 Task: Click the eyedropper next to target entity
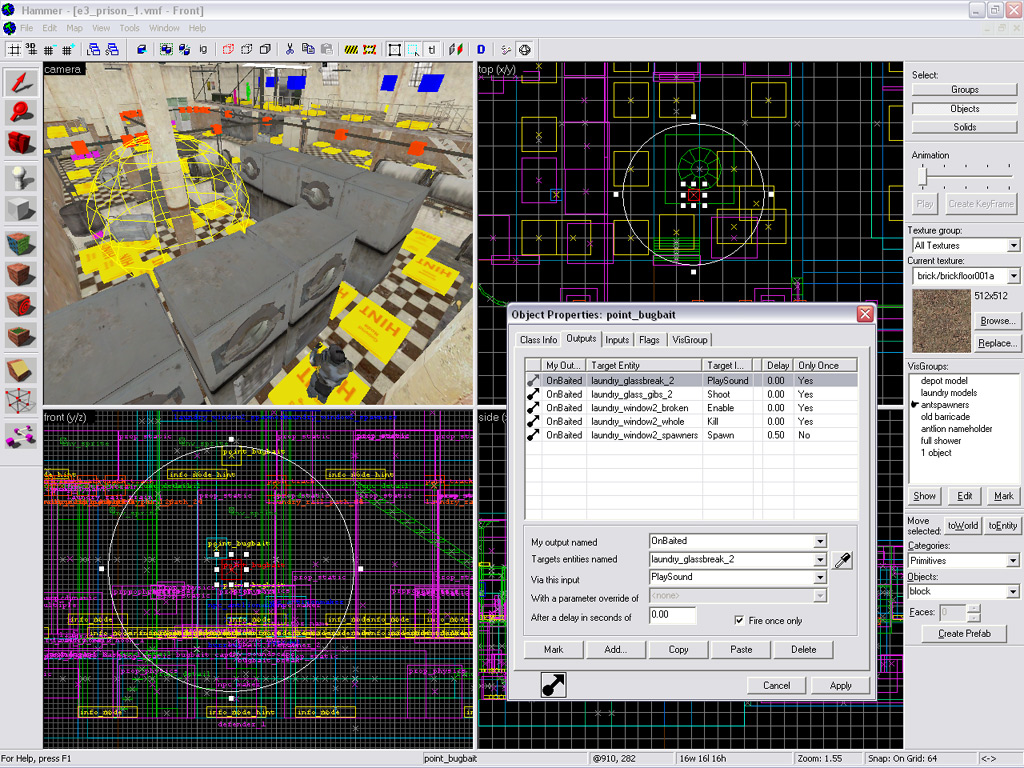point(842,560)
